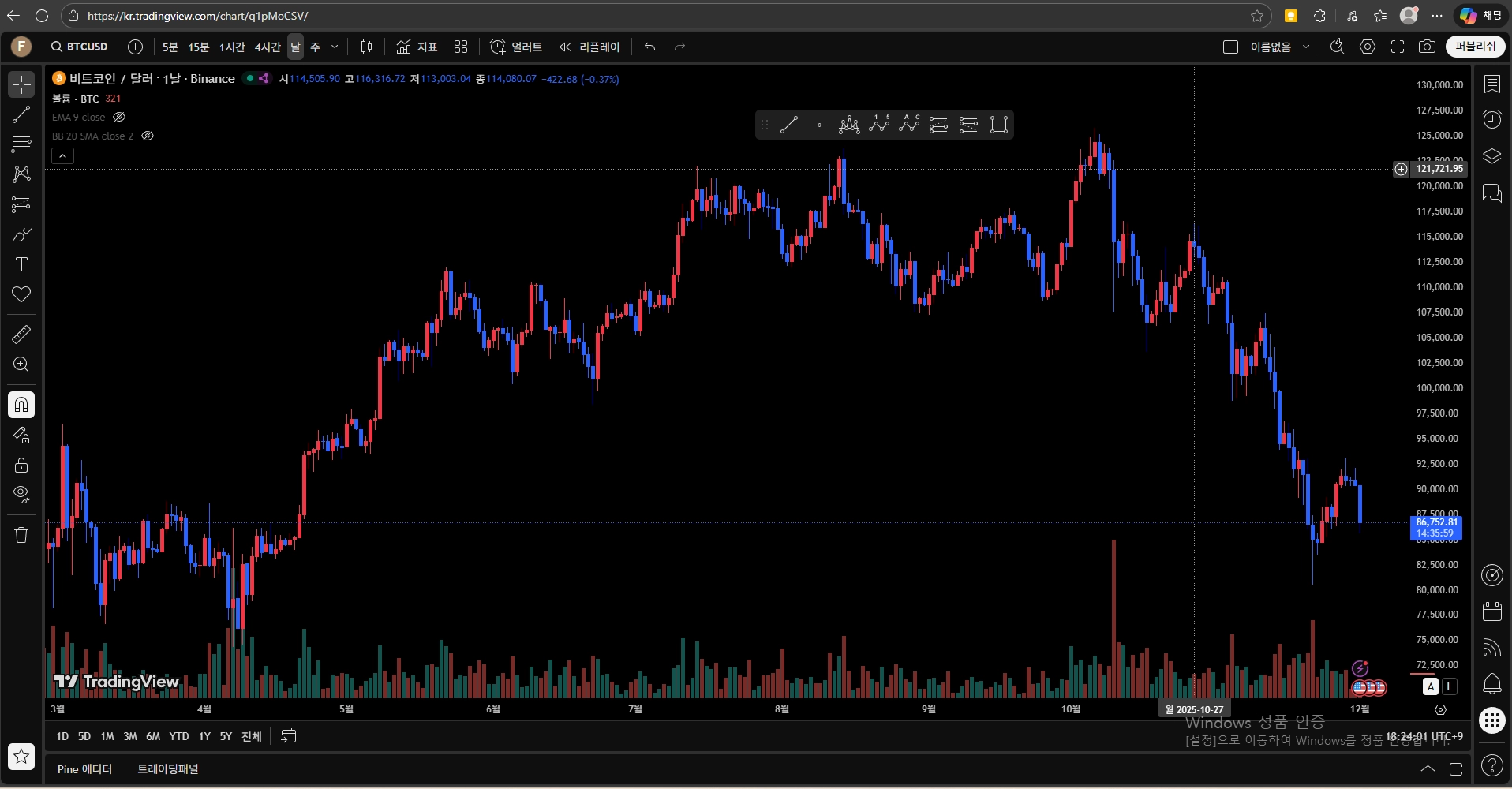
Task: Toggle stay in drawing mode
Action: [21, 435]
